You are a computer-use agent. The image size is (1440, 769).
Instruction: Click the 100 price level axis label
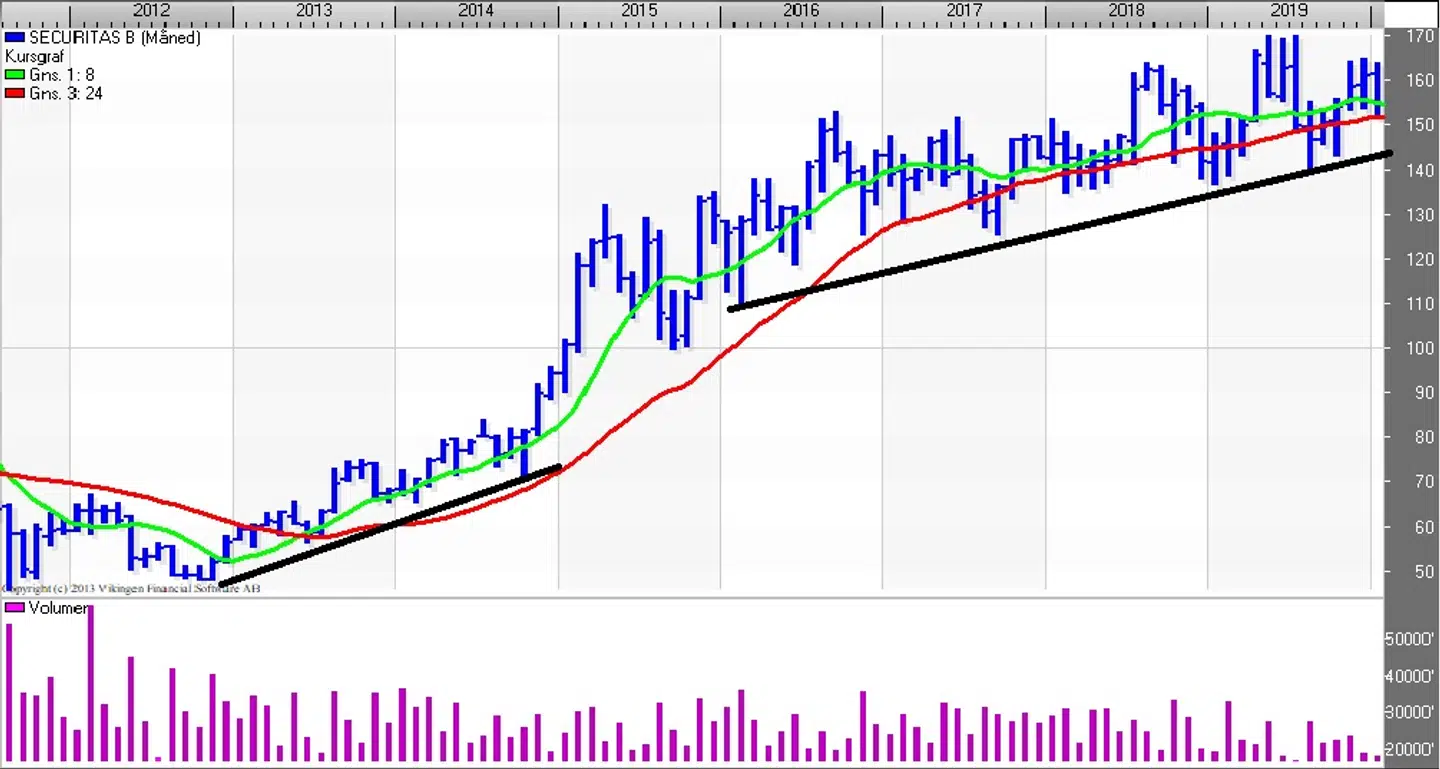pyautogui.click(x=1417, y=348)
